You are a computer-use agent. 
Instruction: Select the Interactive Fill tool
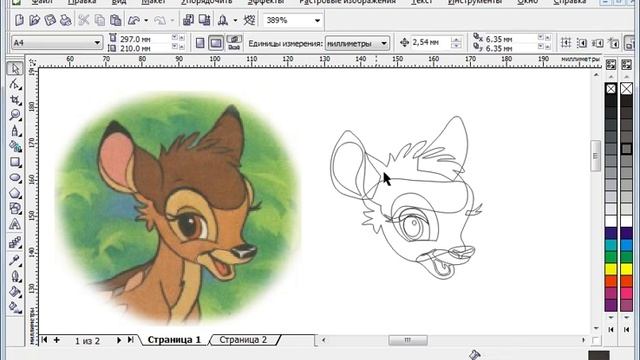15,307
